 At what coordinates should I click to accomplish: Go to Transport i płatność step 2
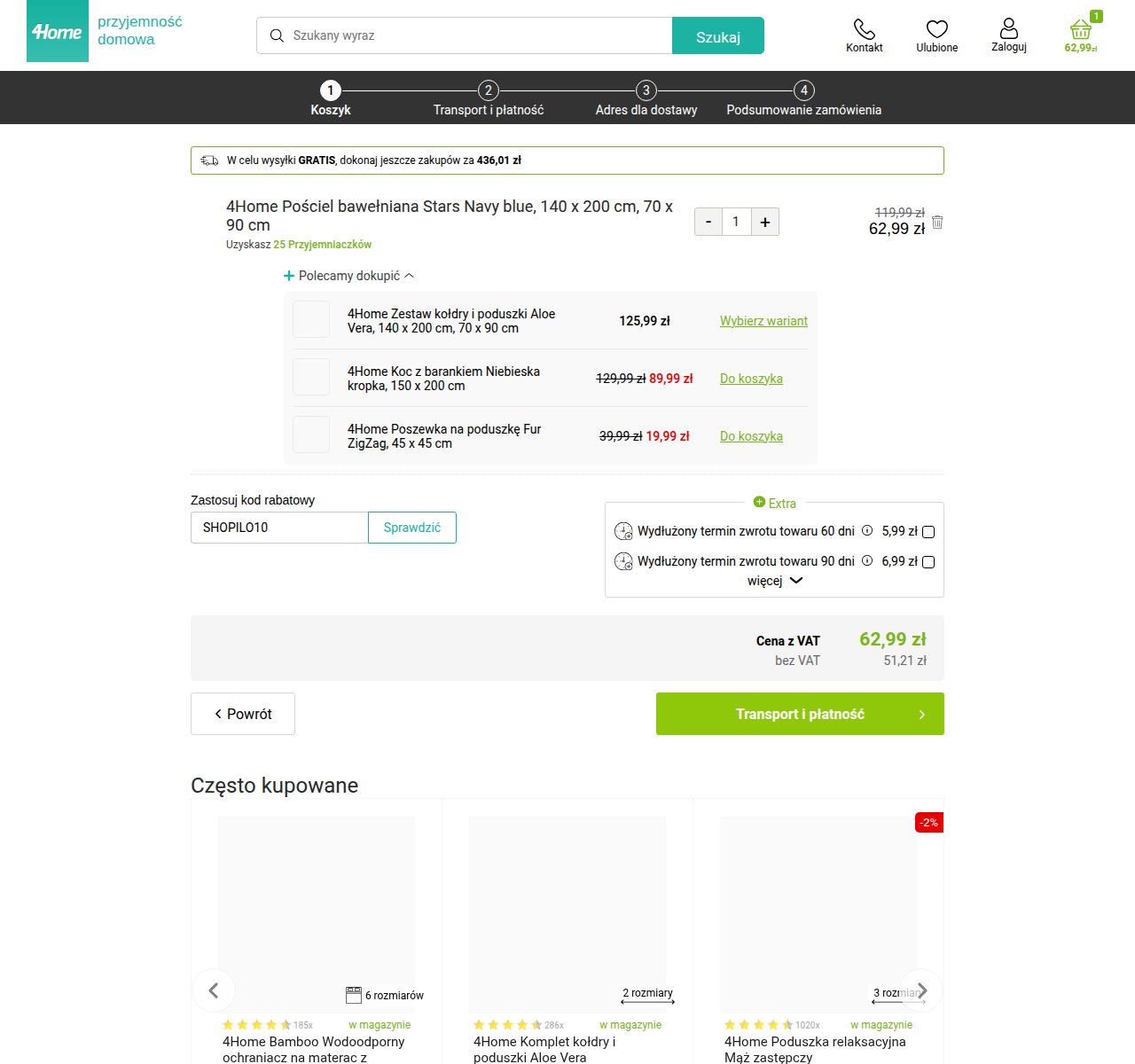click(x=489, y=99)
